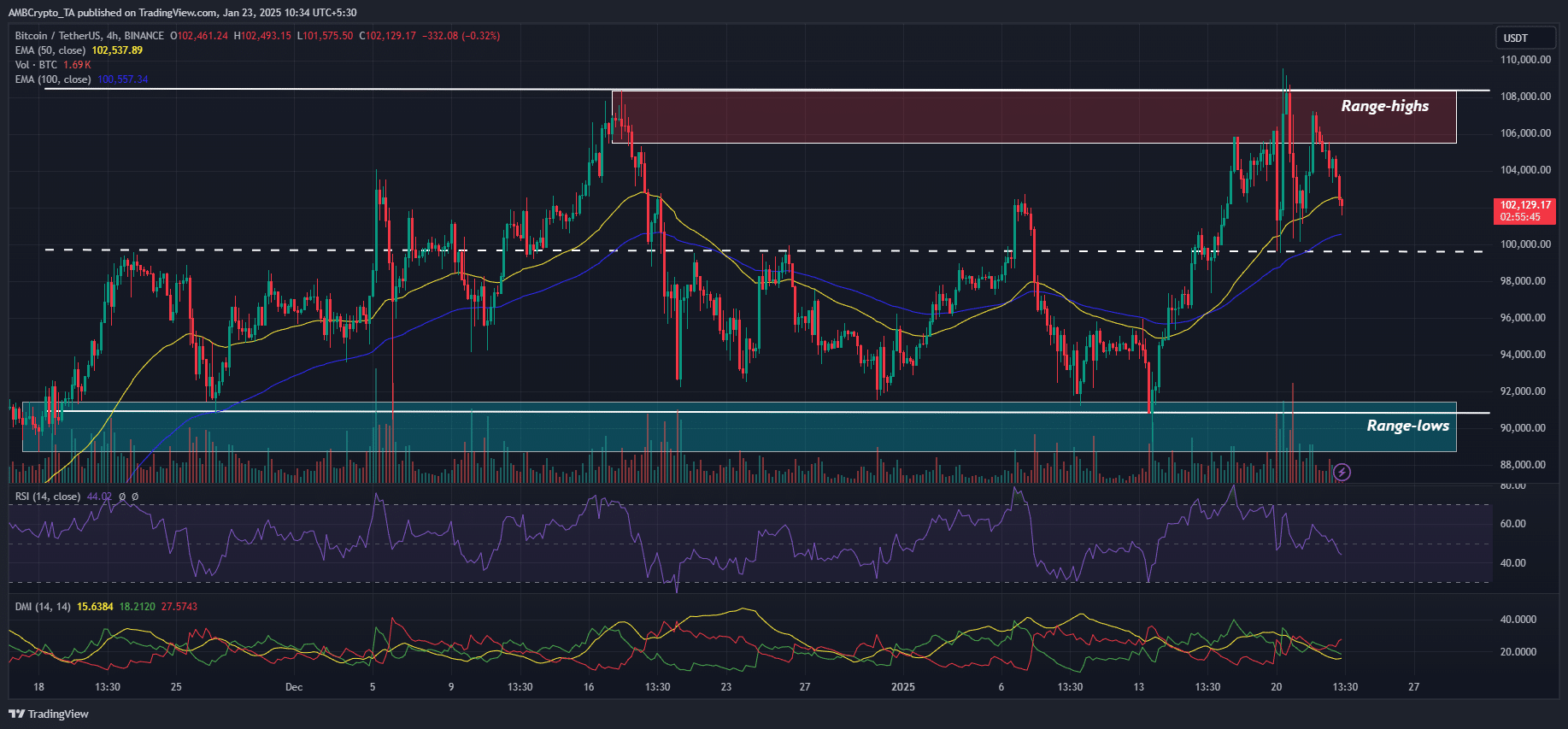Click the 27 date label at far right
The height and width of the screenshot is (729, 1568).
[1413, 687]
